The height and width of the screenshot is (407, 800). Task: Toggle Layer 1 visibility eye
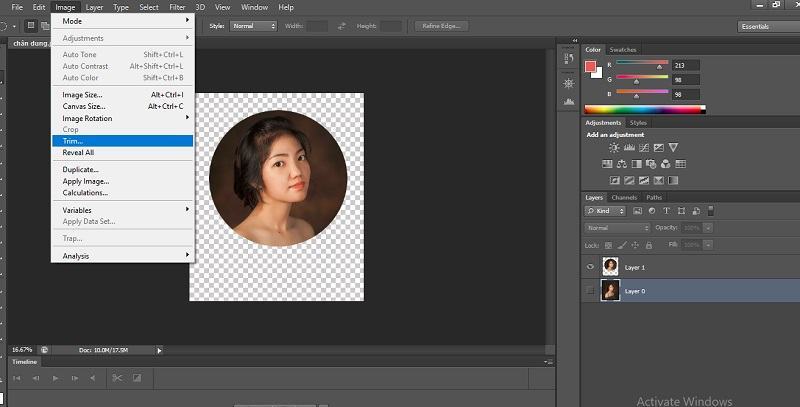[x=590, y=267]
